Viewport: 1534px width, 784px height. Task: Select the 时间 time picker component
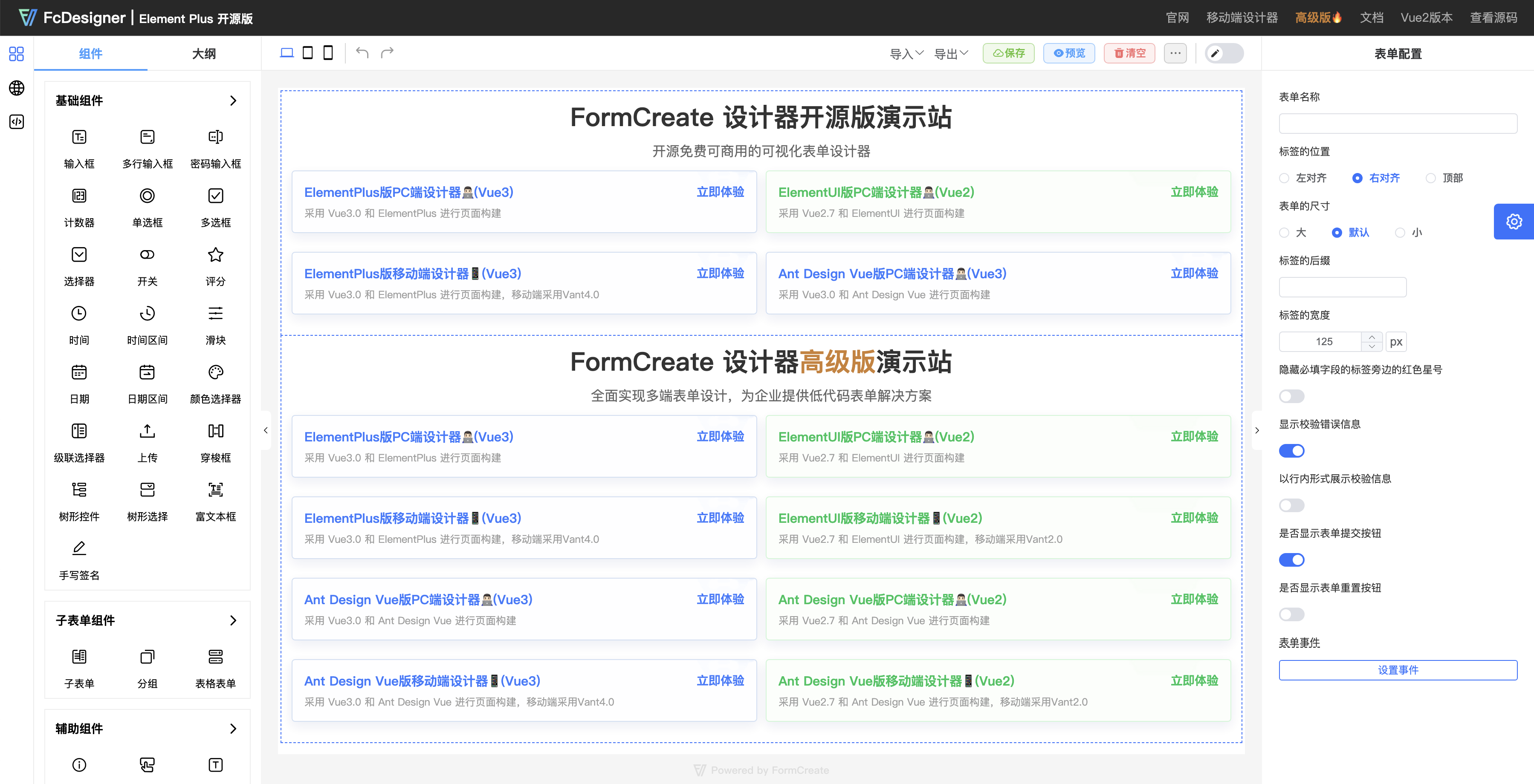point(79,326)
